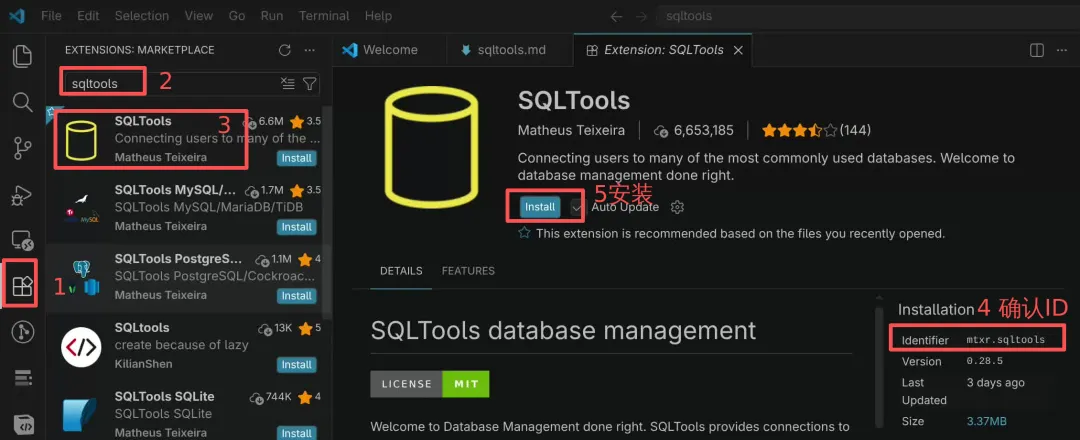Image resolution: width=1080 pixels, height=440 pixels.
Task: Go back using the title bar arrow
Action: coord(616,16)
